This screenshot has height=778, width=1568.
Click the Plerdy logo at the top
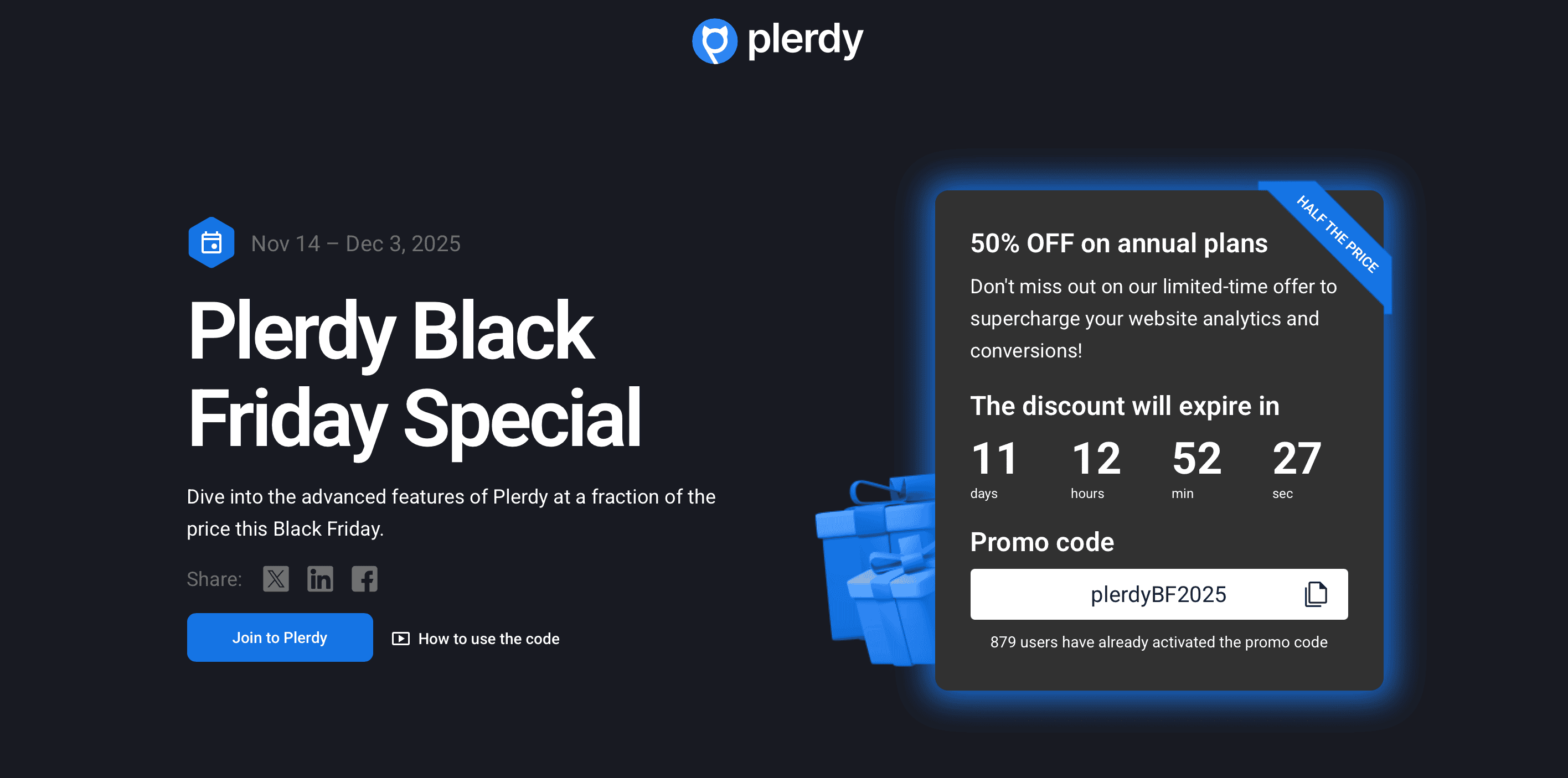coord(778,40)
